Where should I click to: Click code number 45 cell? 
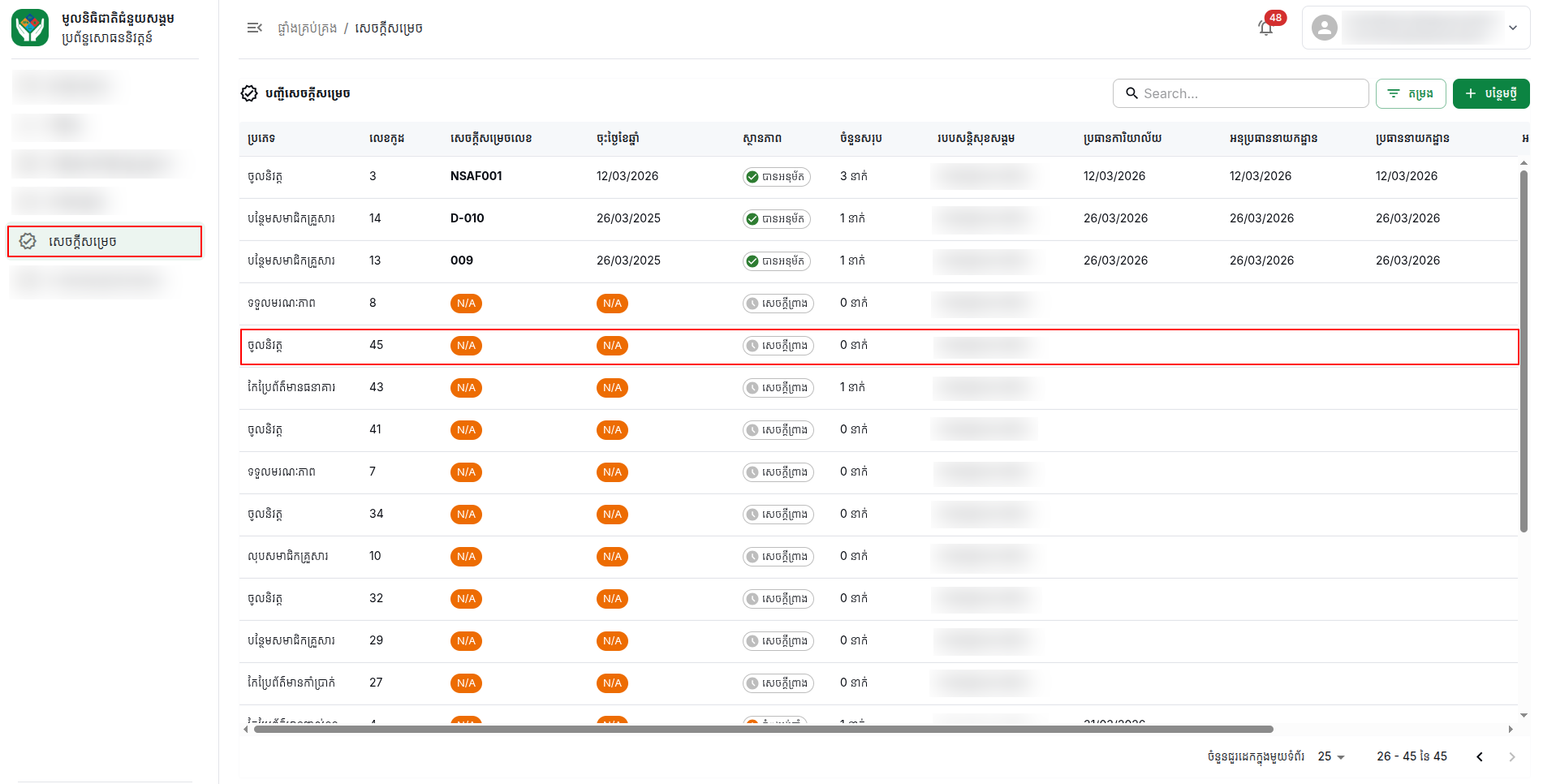[377, 345]
